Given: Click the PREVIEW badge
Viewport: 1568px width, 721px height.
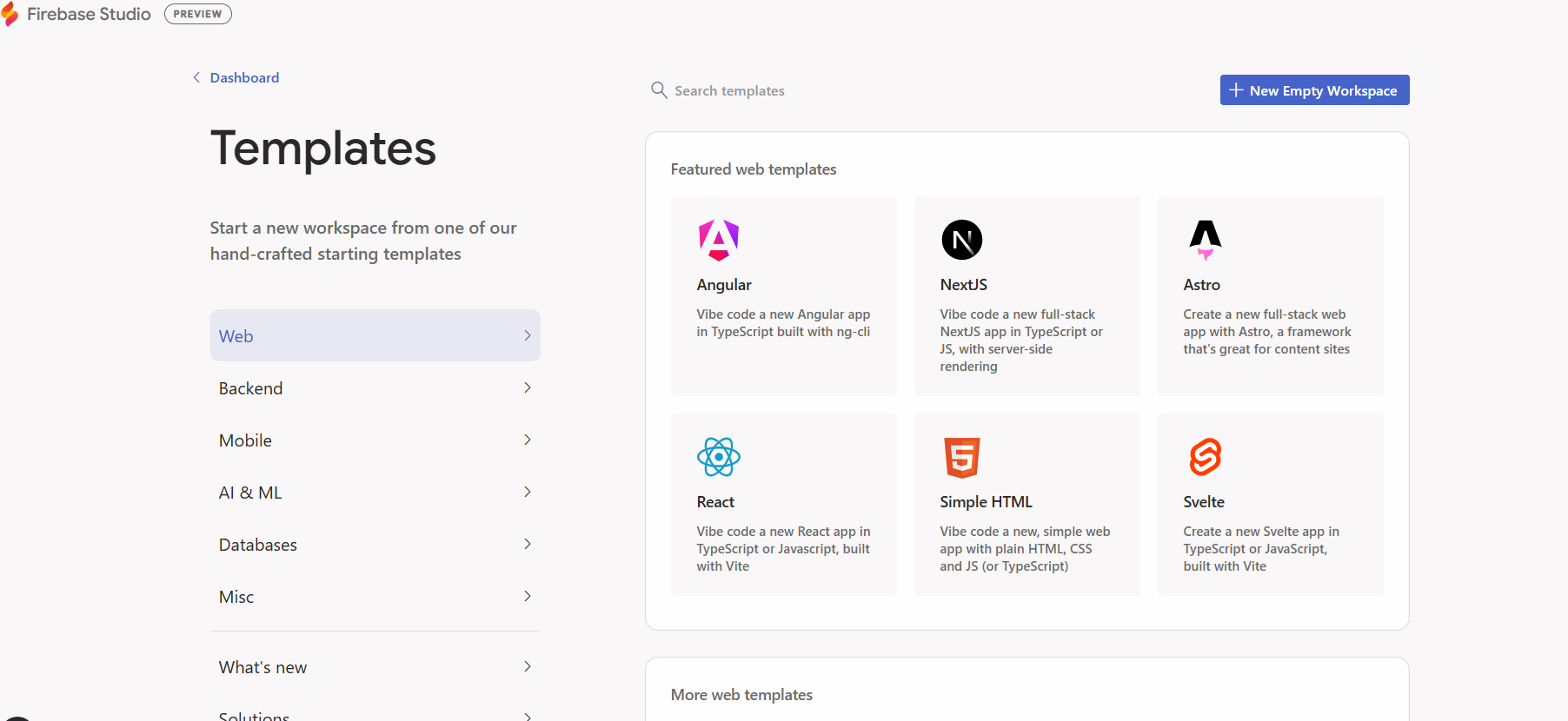Looking at the screenshot, I should click(198, 14).
